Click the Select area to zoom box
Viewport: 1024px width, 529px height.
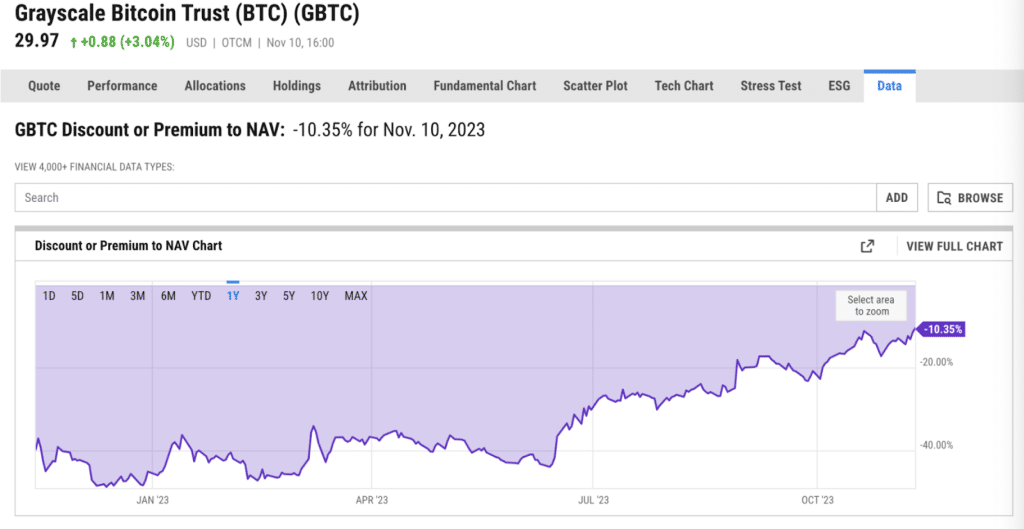coord(870,306)
